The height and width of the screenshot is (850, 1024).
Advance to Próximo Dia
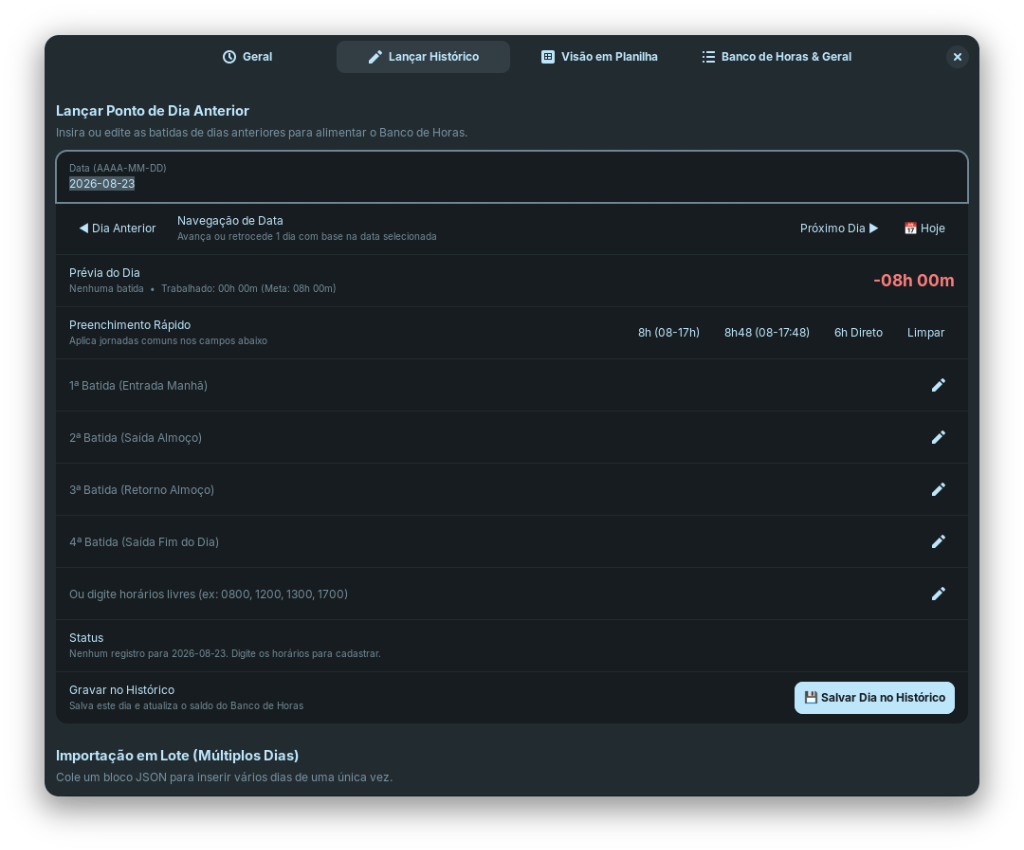pyautogui.click(x=839, y=228)
